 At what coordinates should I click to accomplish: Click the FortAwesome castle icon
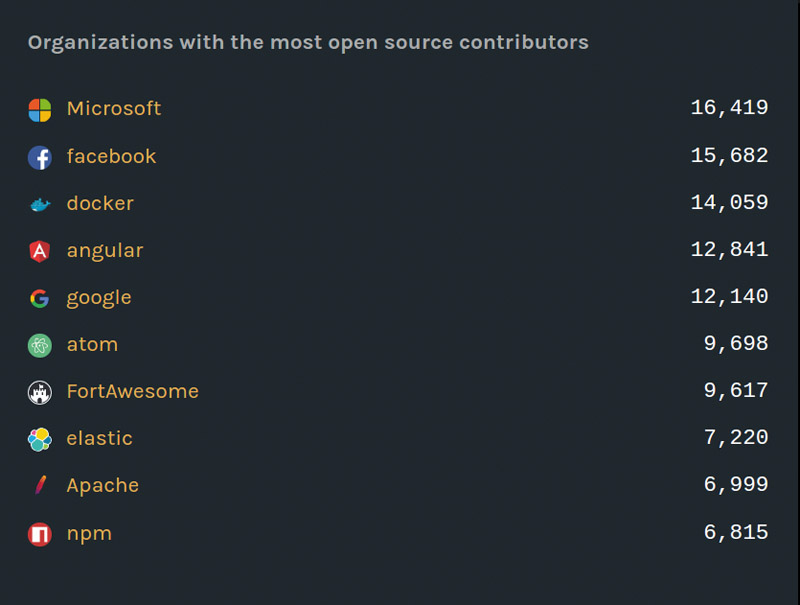pos(40,392)
